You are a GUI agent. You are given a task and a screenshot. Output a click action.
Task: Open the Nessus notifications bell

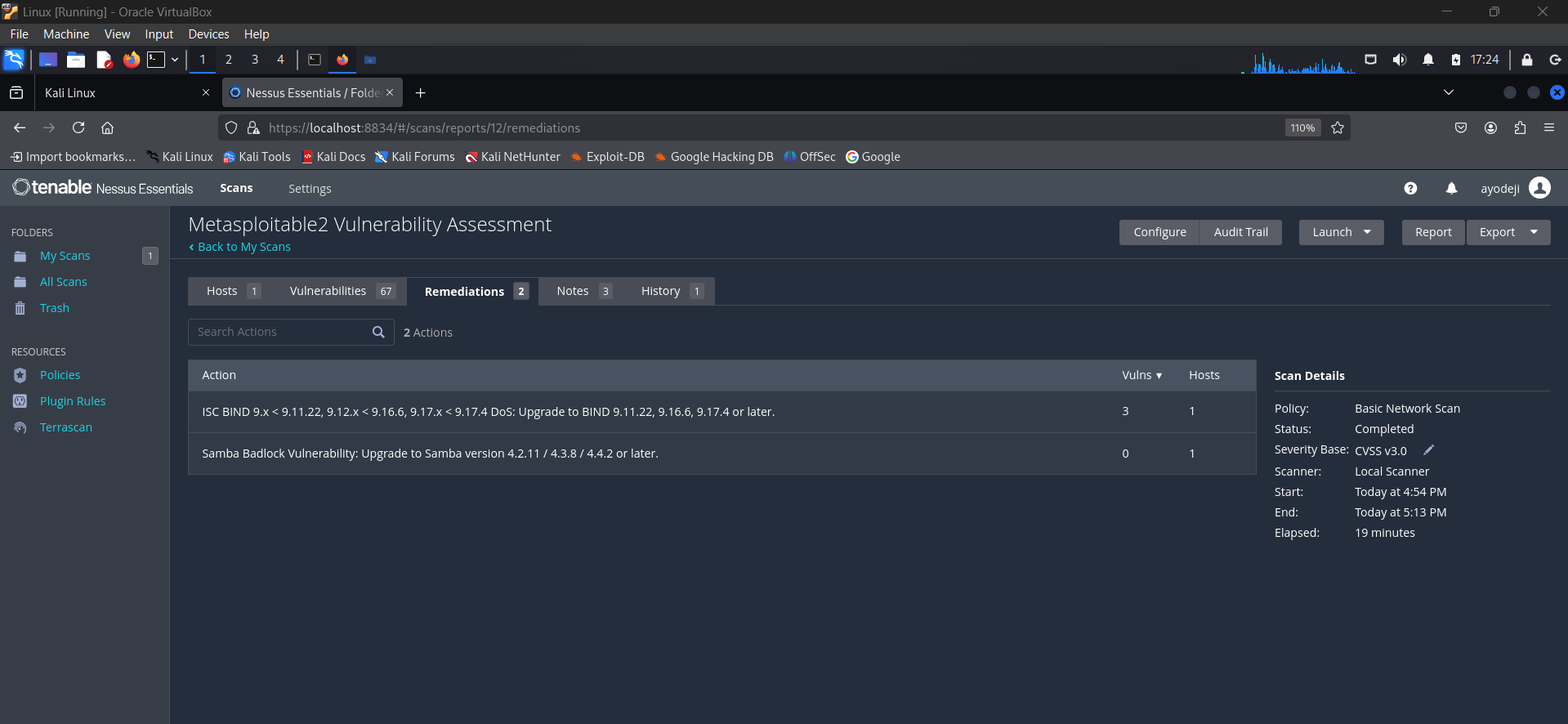pos(1451,189)
